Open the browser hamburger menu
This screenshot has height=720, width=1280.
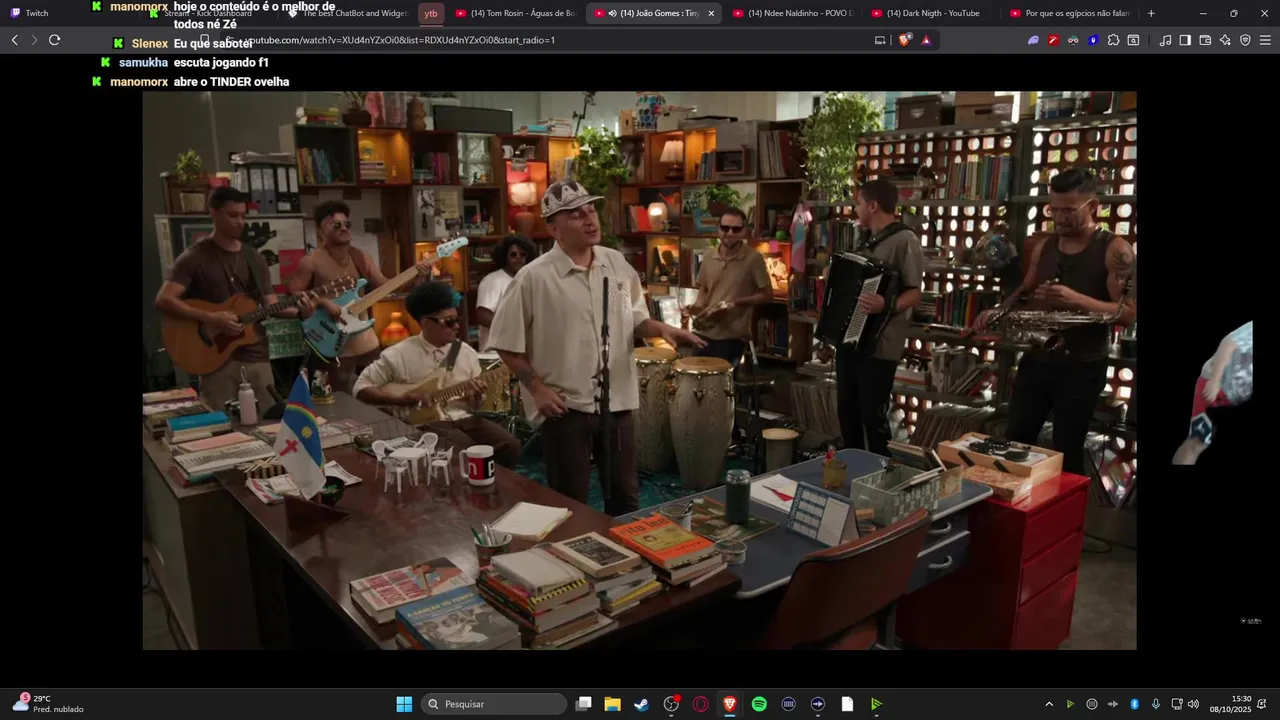[x=1265, y=40]
